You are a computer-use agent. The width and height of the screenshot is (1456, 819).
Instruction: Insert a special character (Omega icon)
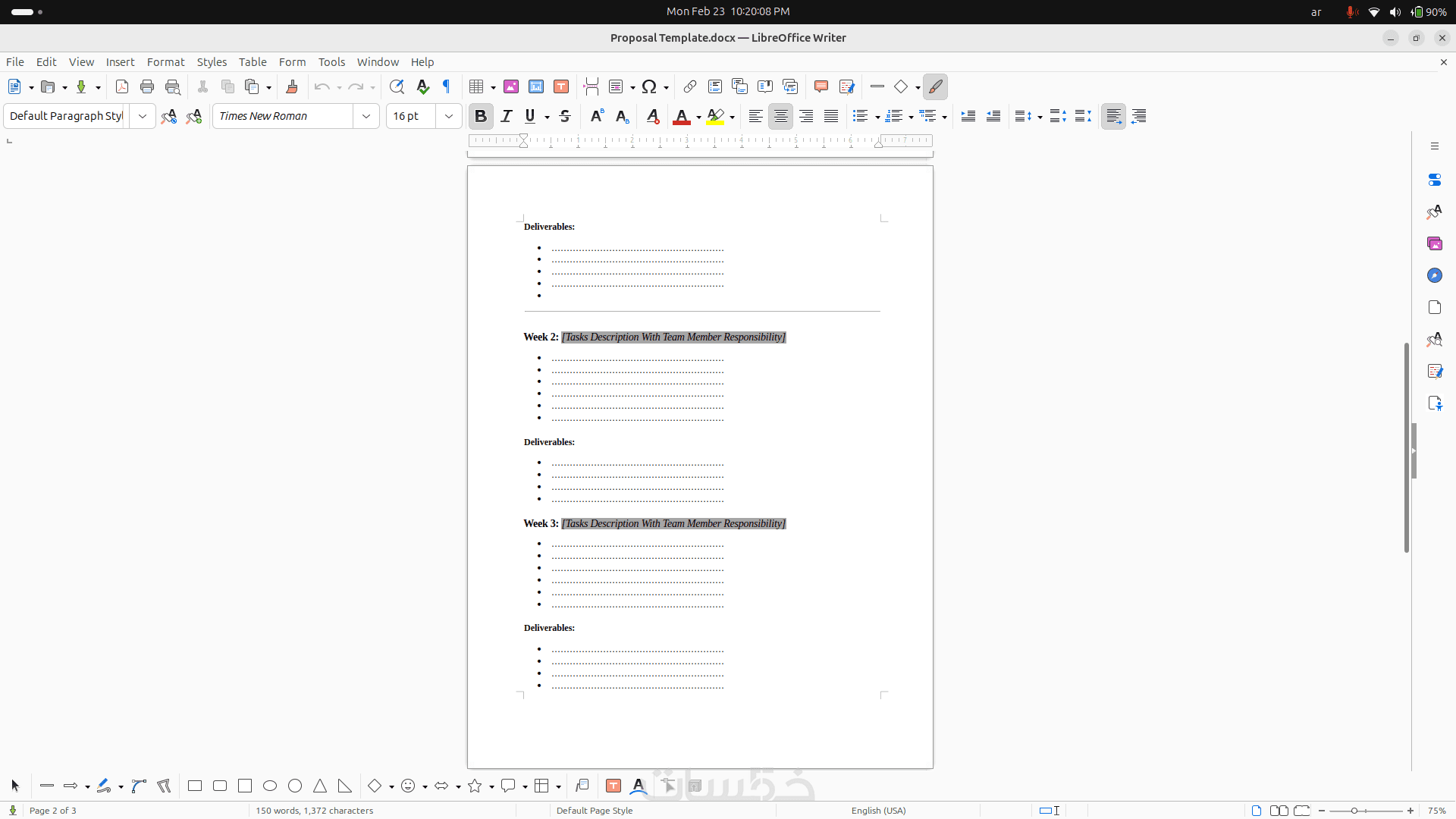click(648, 86)
